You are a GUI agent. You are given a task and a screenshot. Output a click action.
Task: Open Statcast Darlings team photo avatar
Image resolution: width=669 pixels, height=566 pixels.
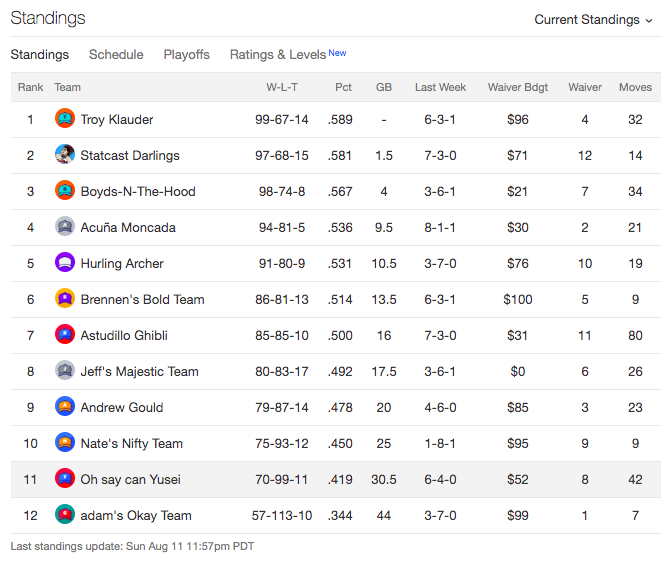click(x=65, y=154)
